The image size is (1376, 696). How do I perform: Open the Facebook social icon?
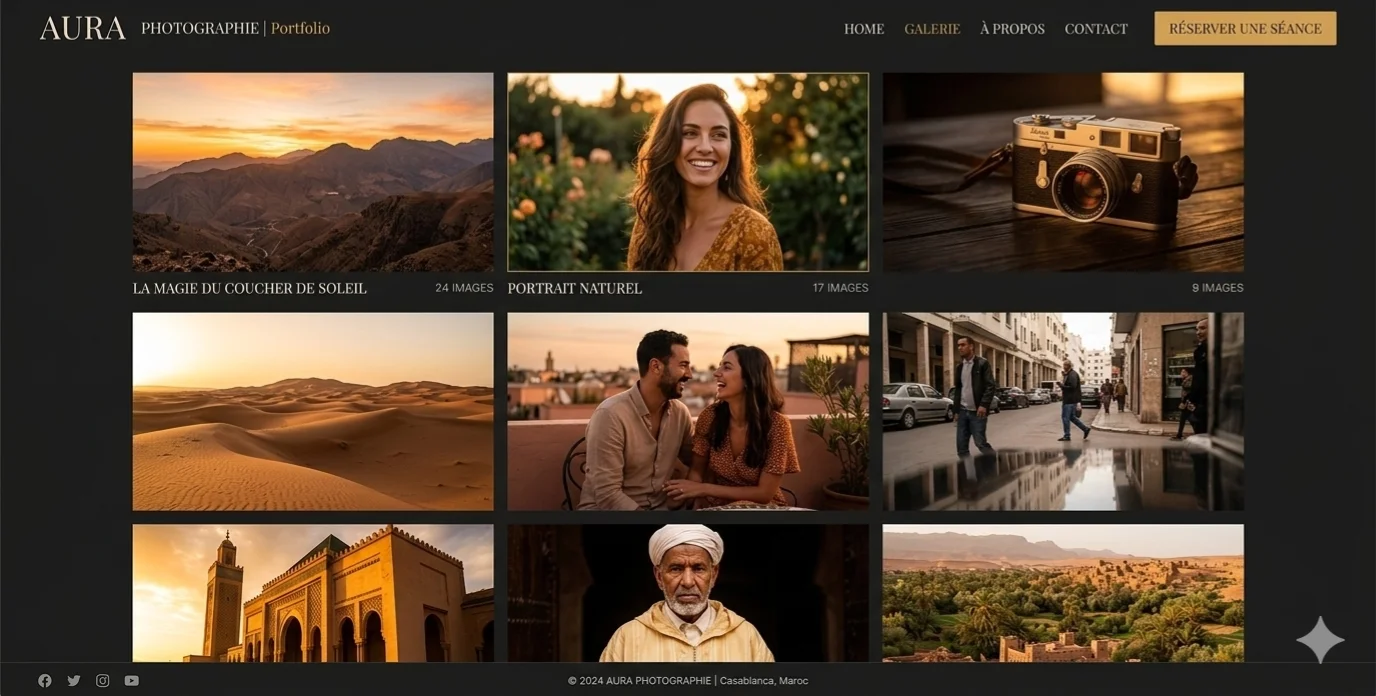point(44,681)
